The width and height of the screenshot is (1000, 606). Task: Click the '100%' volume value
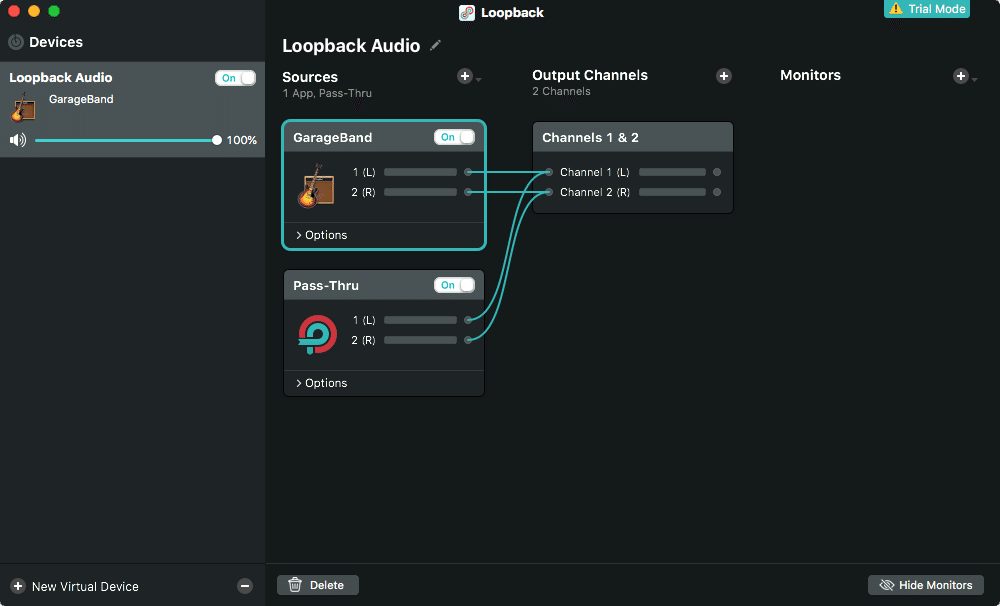click(242, 140)
